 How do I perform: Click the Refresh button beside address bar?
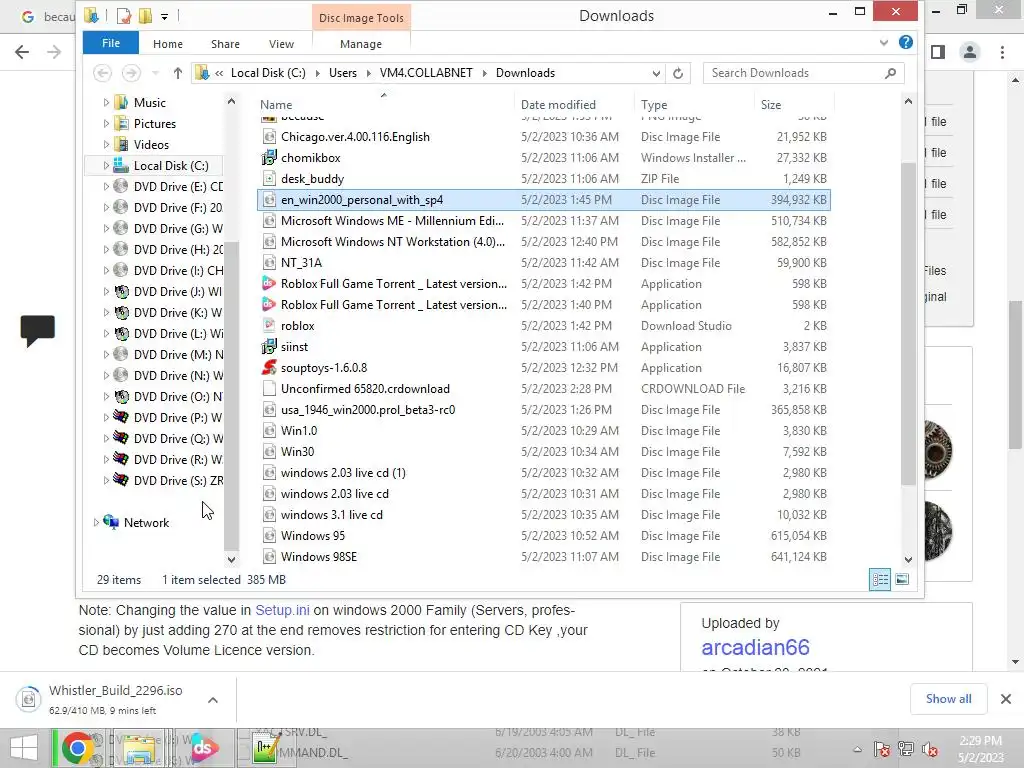(678, 73)
